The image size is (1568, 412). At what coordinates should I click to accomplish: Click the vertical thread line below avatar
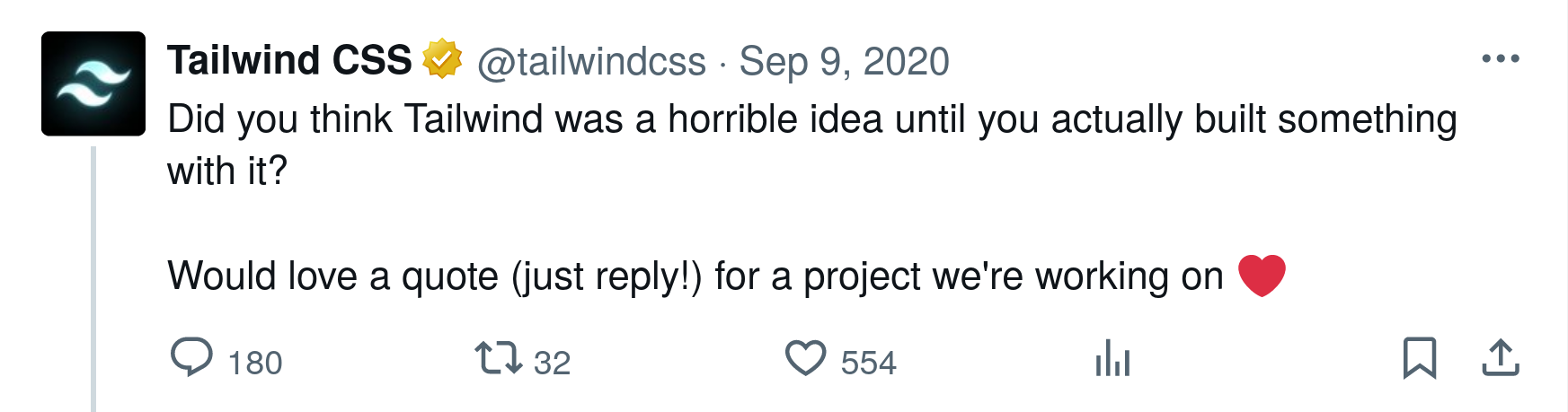93,278
